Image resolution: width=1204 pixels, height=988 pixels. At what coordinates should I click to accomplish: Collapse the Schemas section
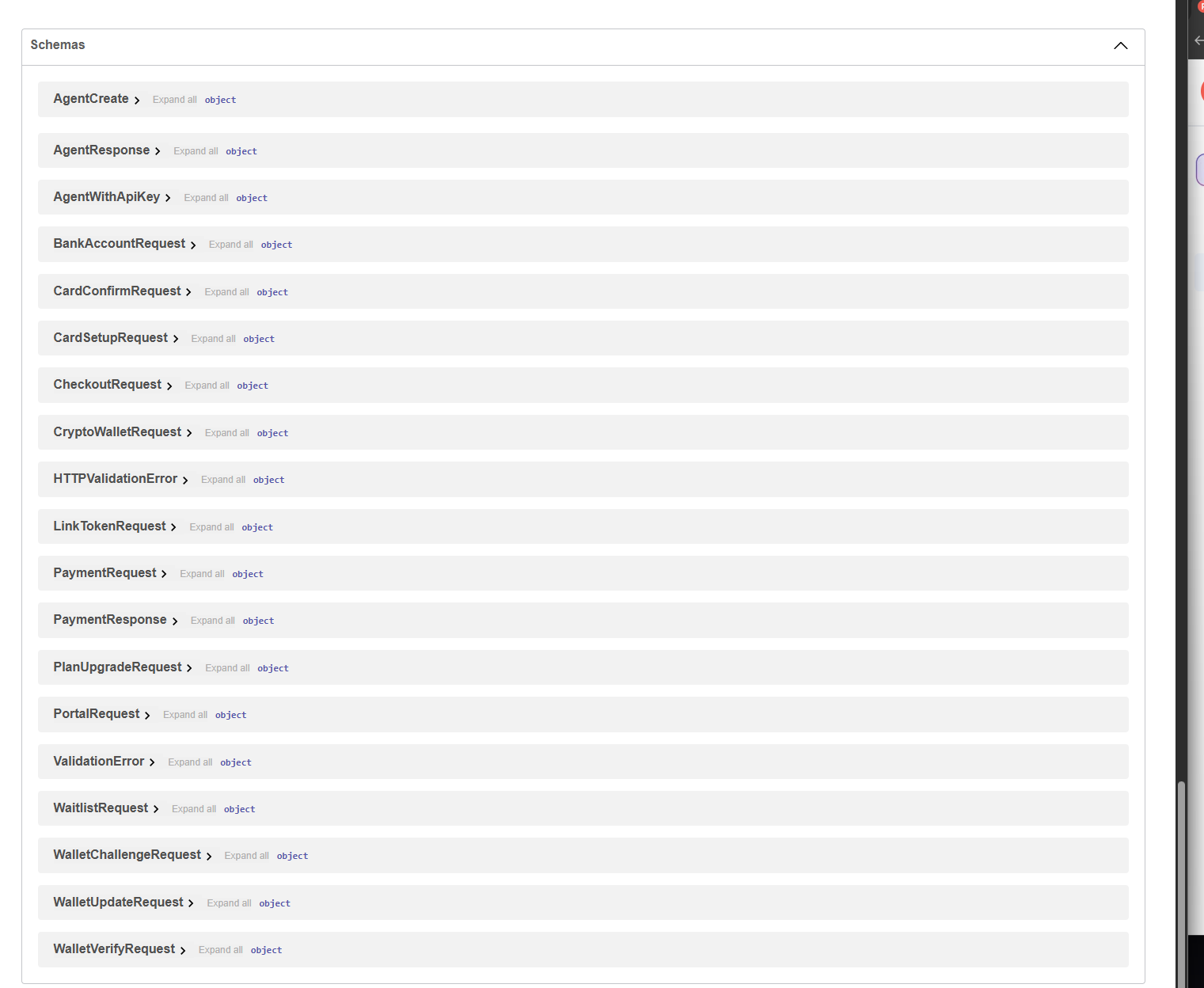point(1120,45)
